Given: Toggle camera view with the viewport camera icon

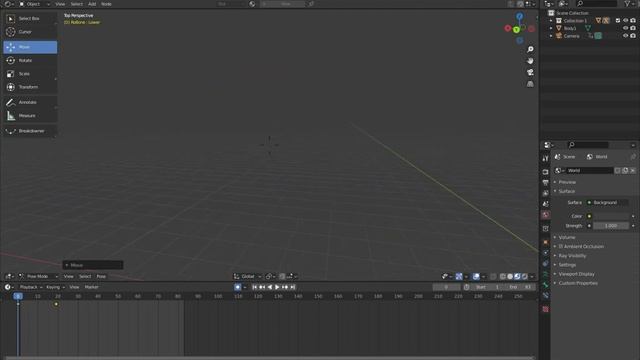Looking at the screenshot, I should [x=530, y=72].
